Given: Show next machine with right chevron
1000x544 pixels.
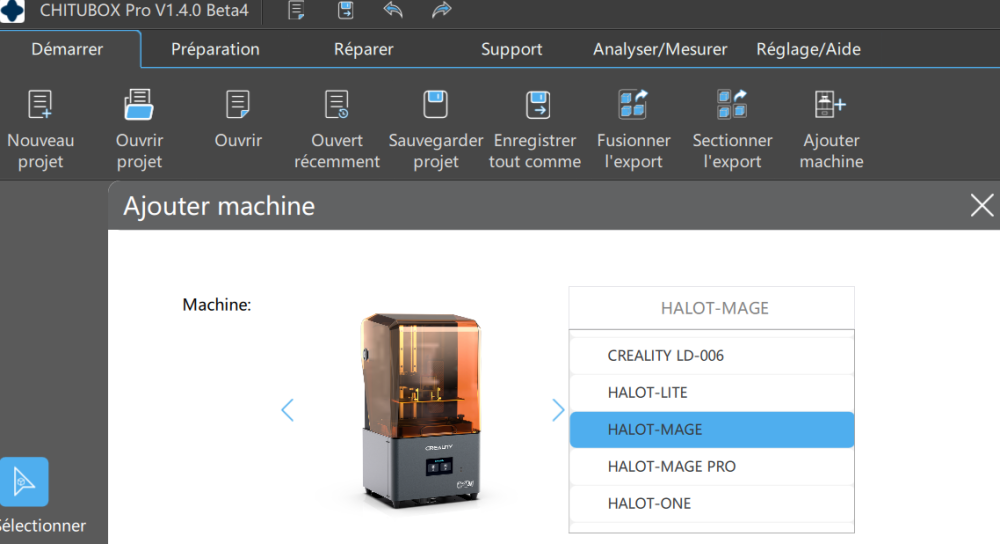Looking at the screenshot, I should 558,410.
